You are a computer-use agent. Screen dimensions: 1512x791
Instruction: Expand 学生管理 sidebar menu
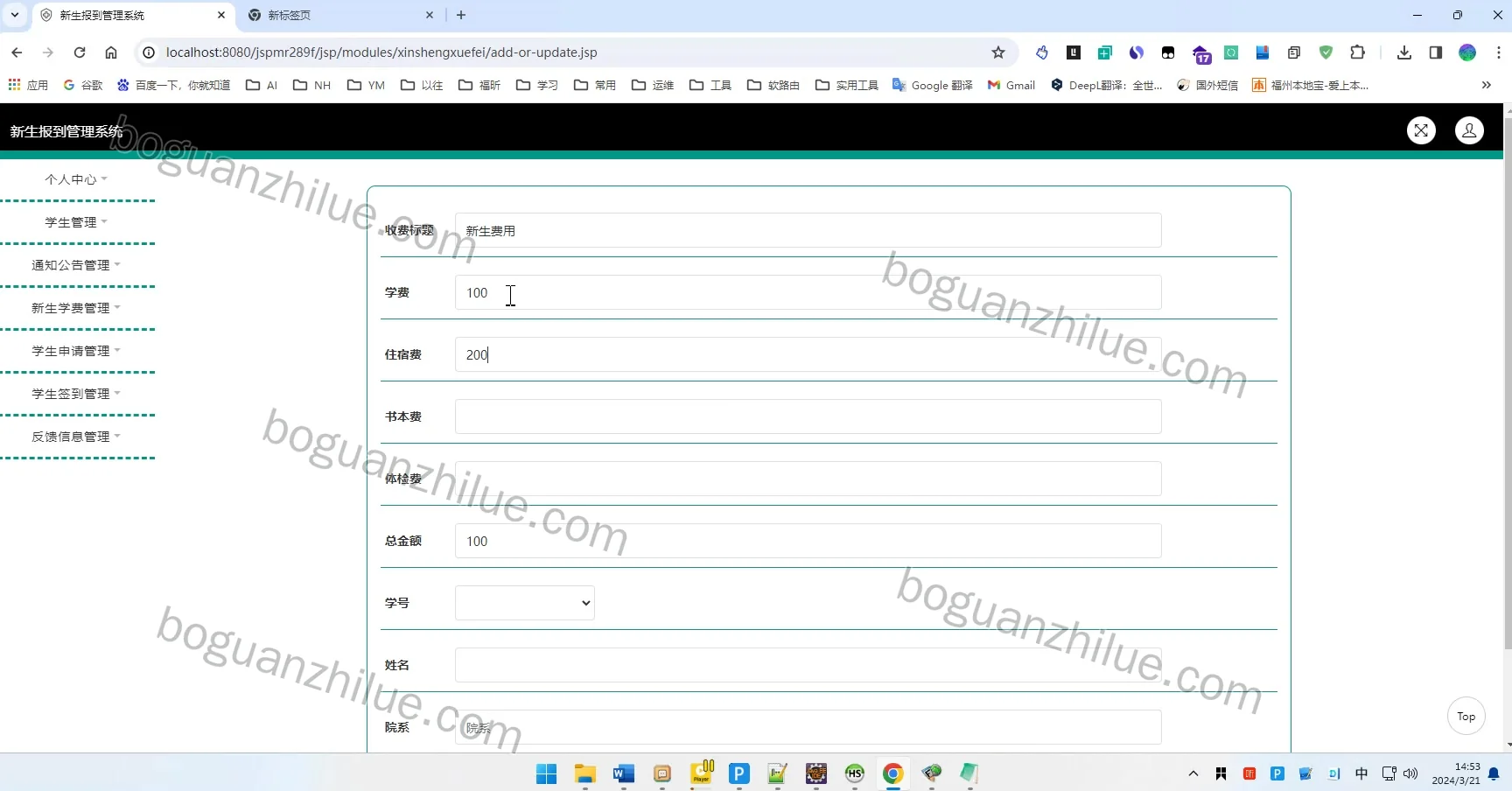click(76, 222)
